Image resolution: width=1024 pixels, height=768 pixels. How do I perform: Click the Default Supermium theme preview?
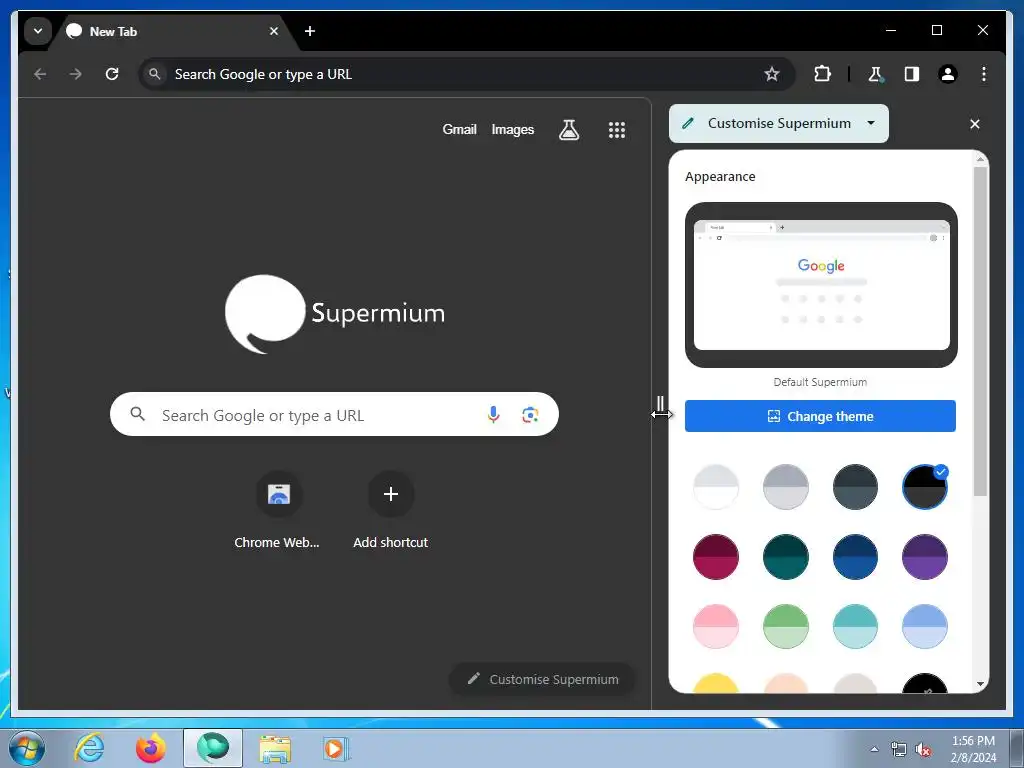point(821,285)
